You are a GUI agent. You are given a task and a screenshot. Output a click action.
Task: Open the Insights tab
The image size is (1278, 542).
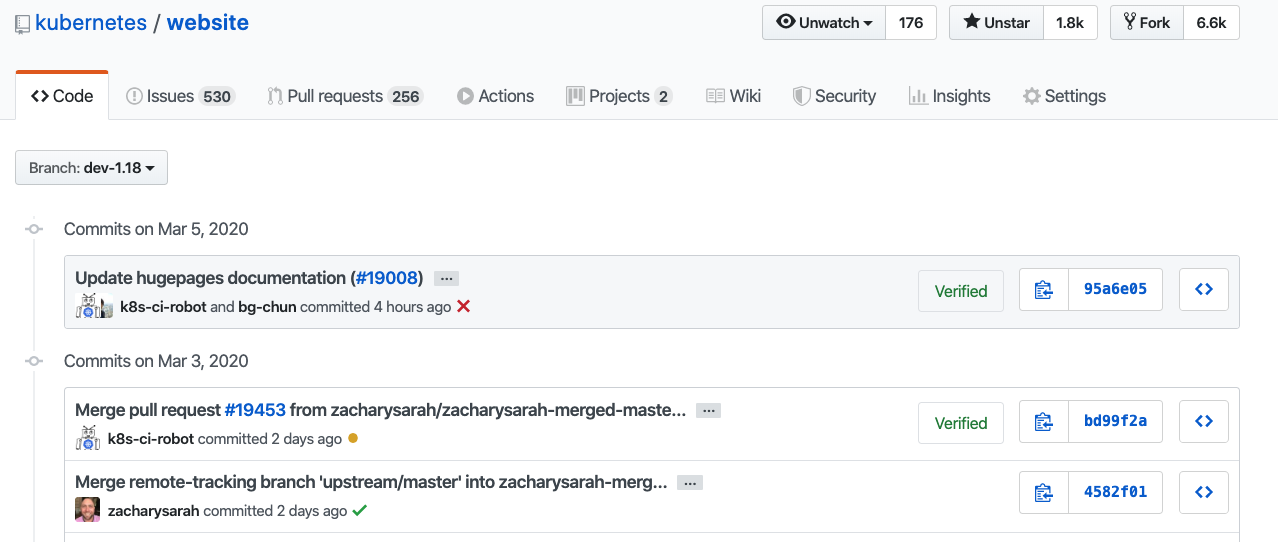(949, 96)
